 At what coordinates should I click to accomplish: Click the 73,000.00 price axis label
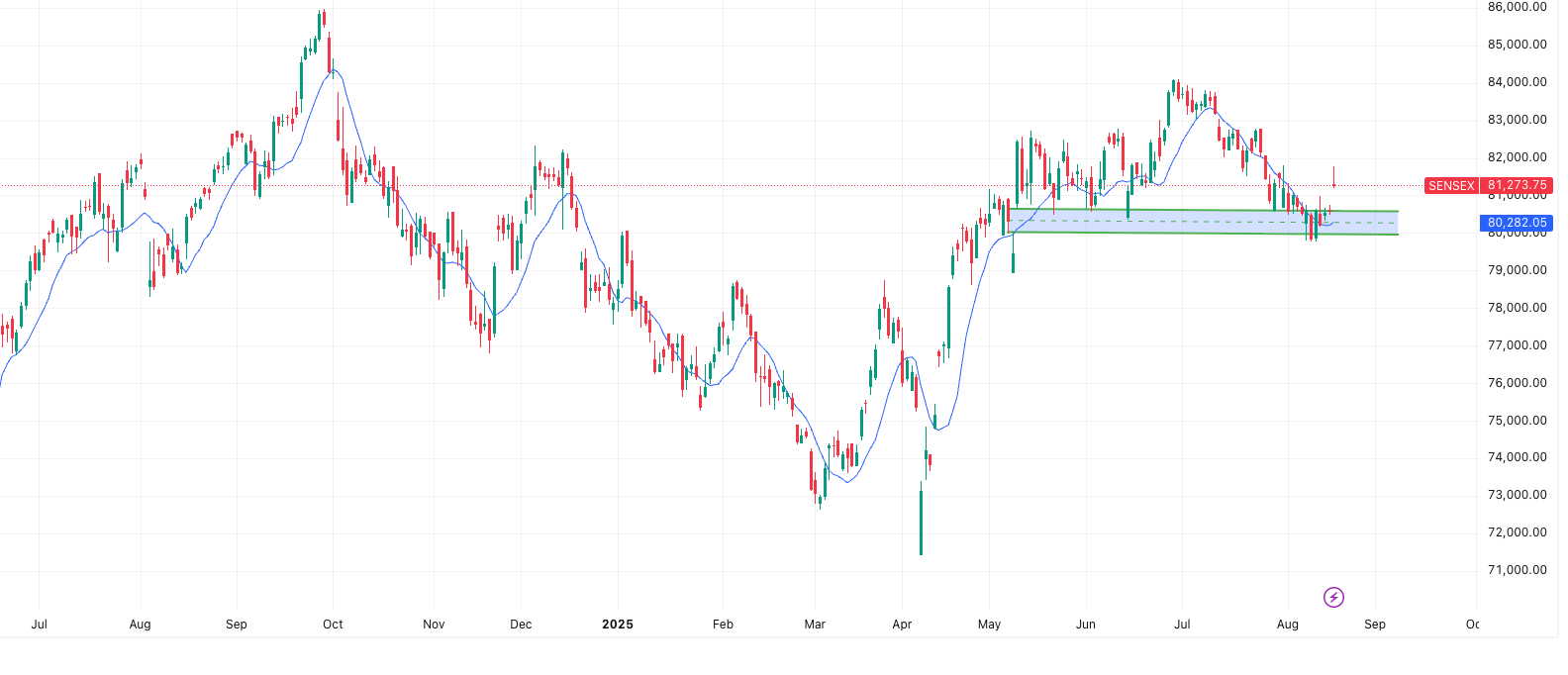click(x=1517, y=495)
